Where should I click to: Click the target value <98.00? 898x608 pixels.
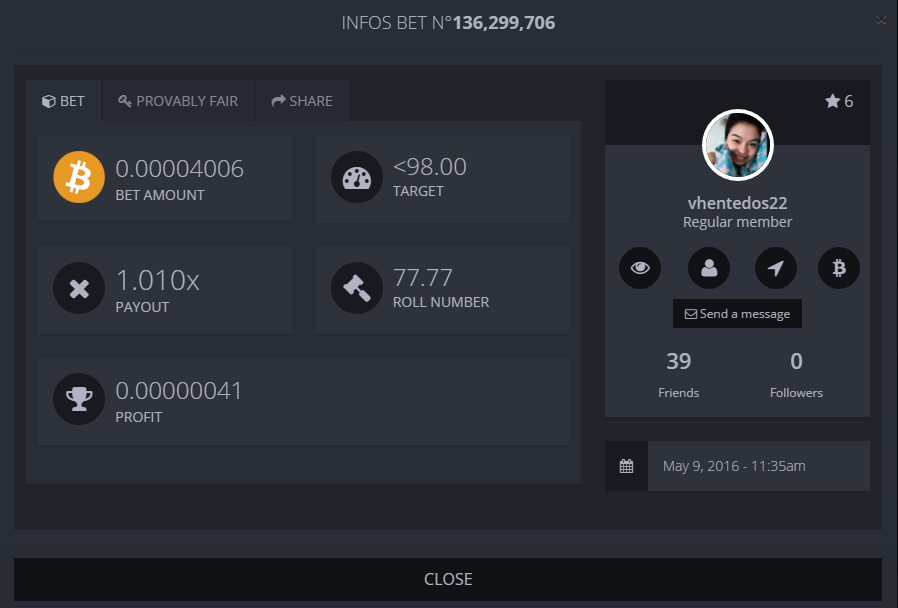[430, 167]
